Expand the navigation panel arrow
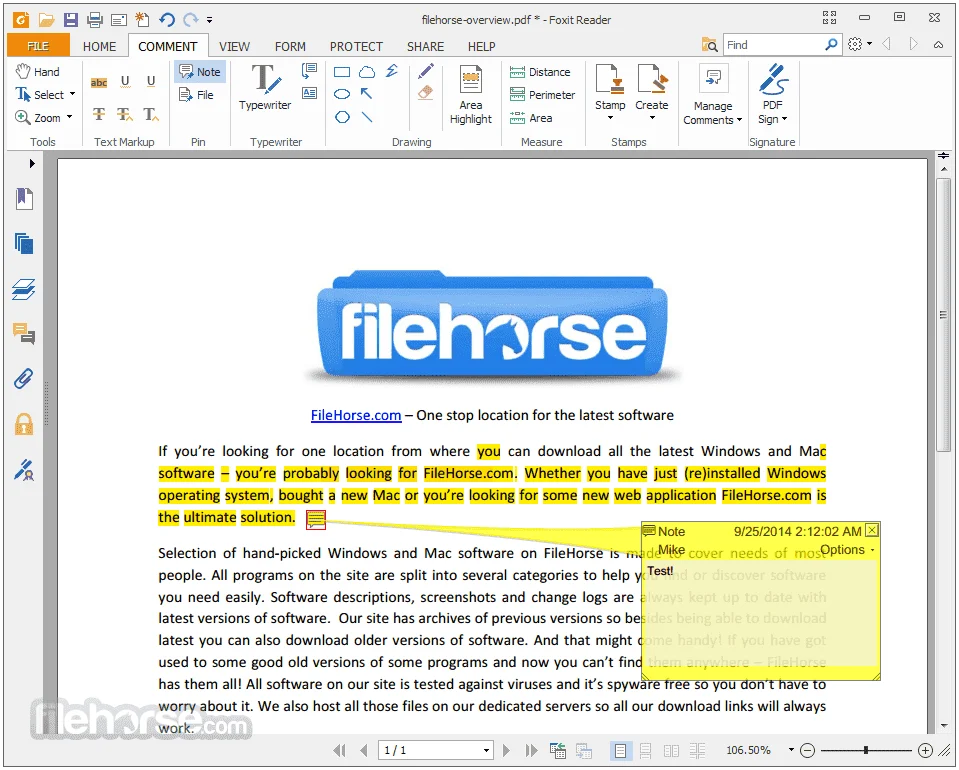 point(32,163)
